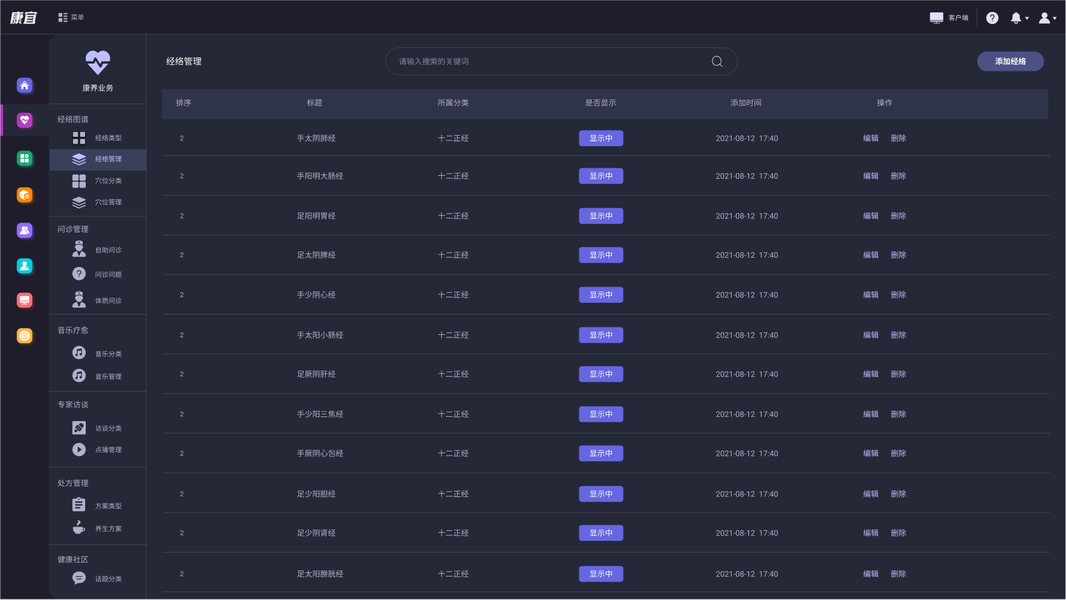This screenshot has width=1066, height=600.
Task: Open the notifications bell dropdown
Action: [x=1018, y=18]
